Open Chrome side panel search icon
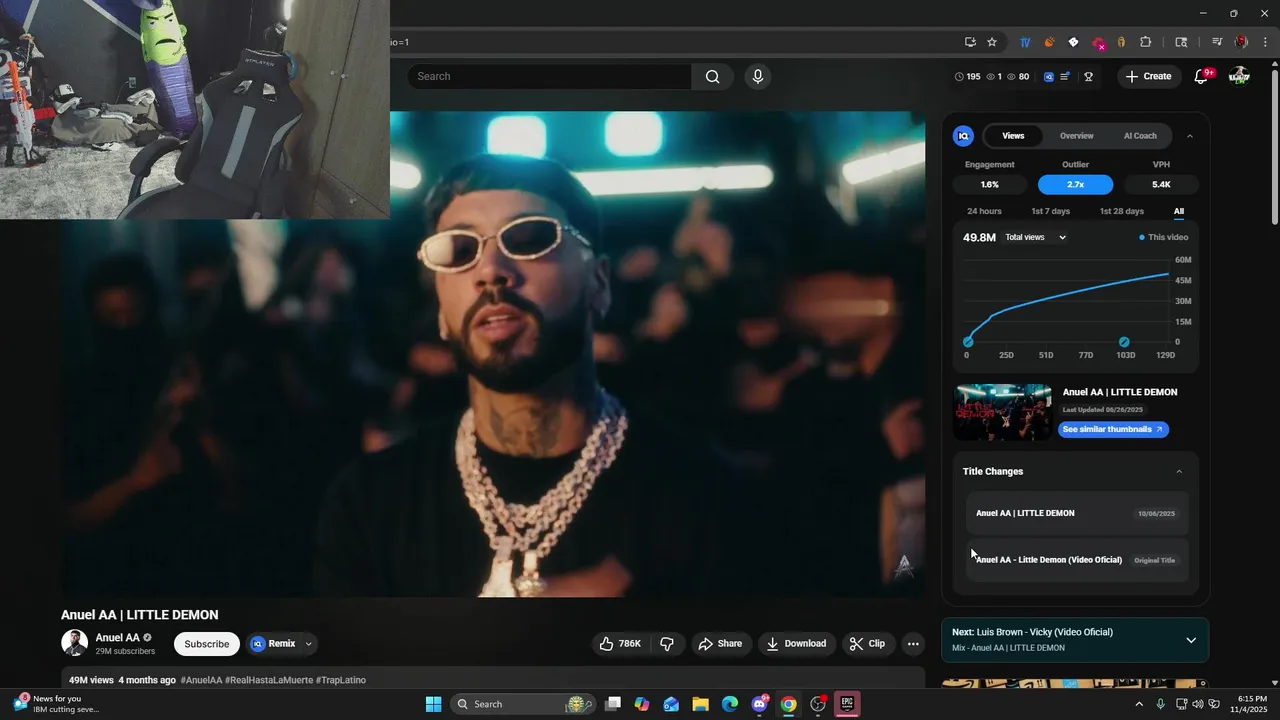The width and height of the screenshot is (1280, 720). pos(1181,42)
